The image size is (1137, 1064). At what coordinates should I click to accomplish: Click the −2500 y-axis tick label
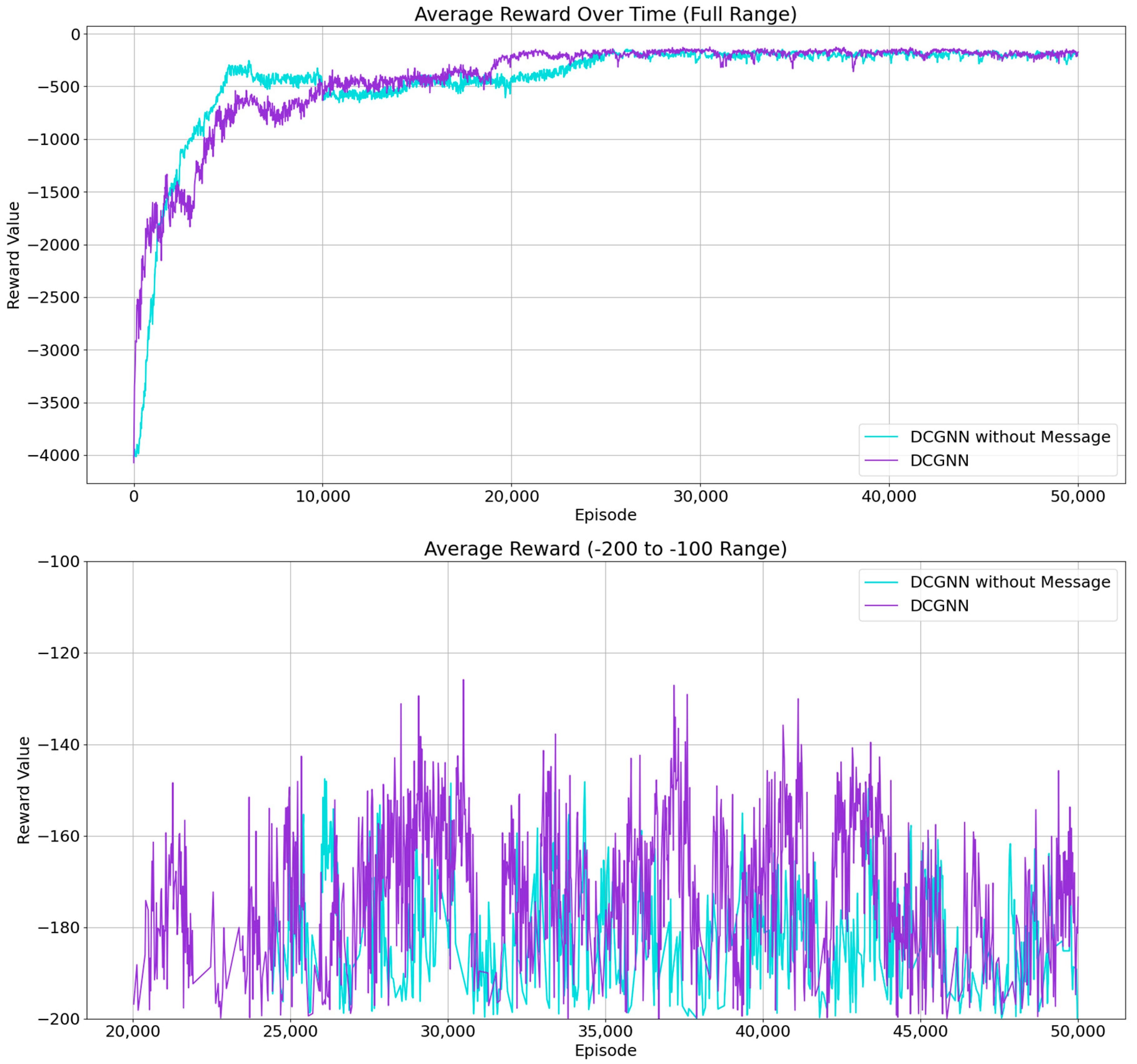[54, 297]
